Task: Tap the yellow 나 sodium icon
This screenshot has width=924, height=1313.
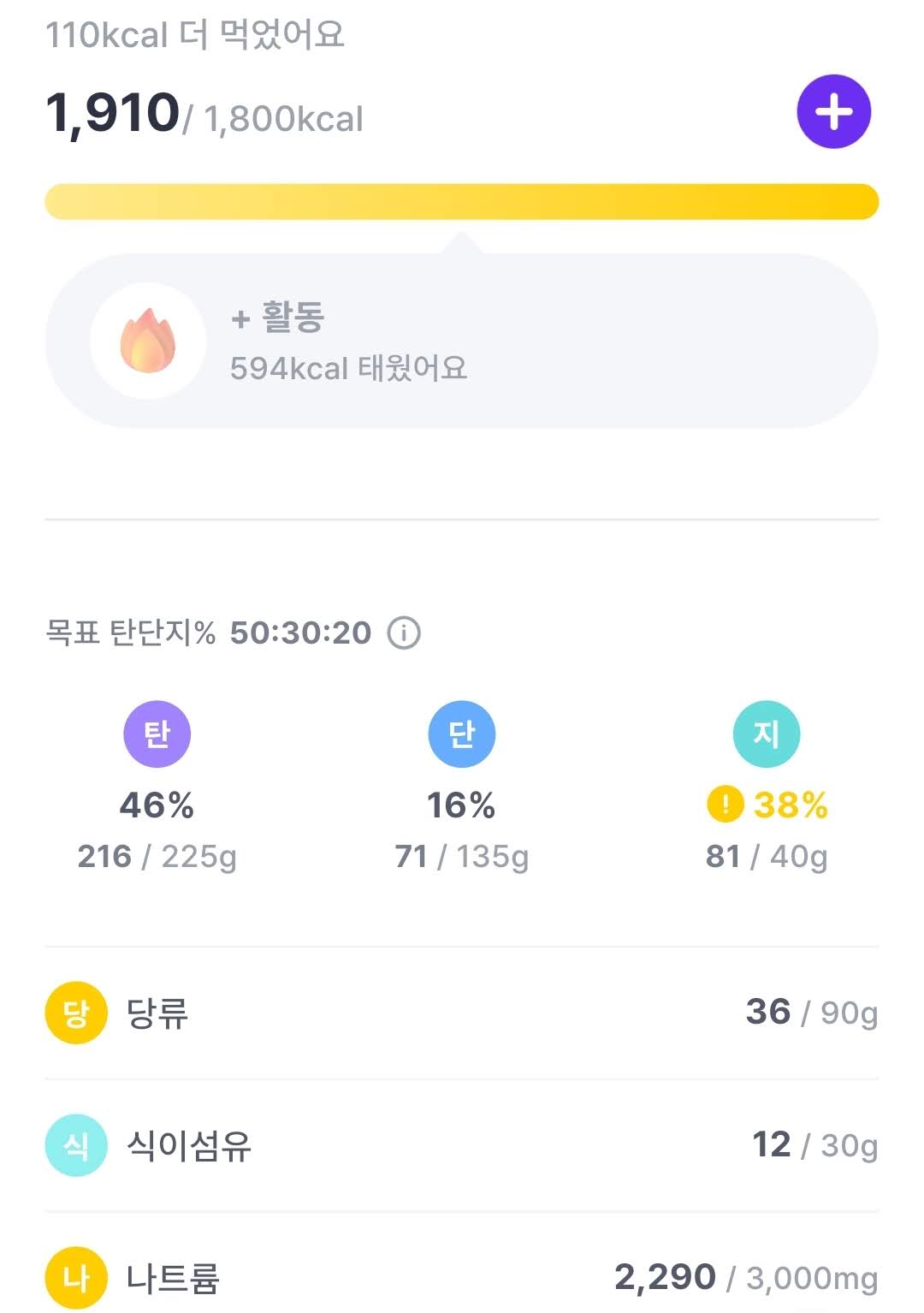Action: tap(76, 1278)
